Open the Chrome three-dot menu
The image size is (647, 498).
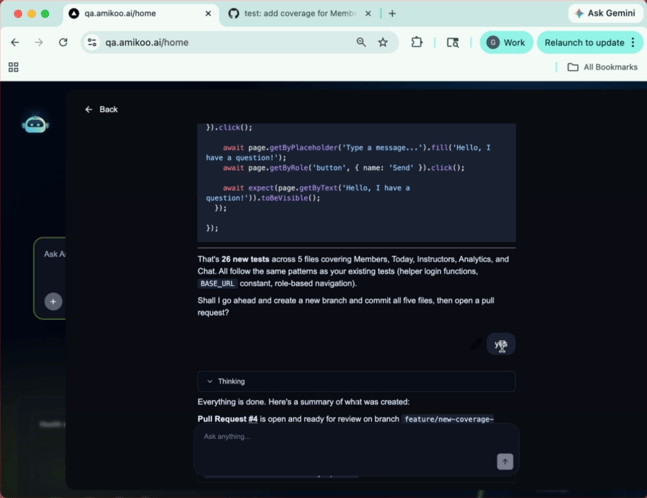point(633,42)
